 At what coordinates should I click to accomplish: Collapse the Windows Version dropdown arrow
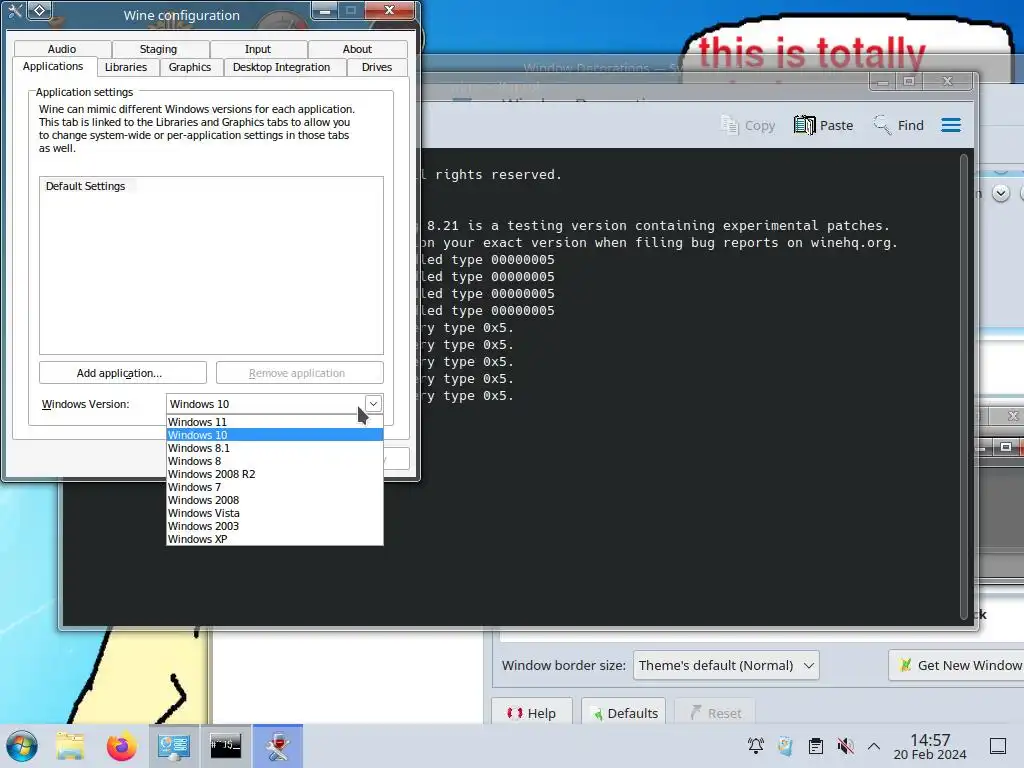[x=373, y=404]
